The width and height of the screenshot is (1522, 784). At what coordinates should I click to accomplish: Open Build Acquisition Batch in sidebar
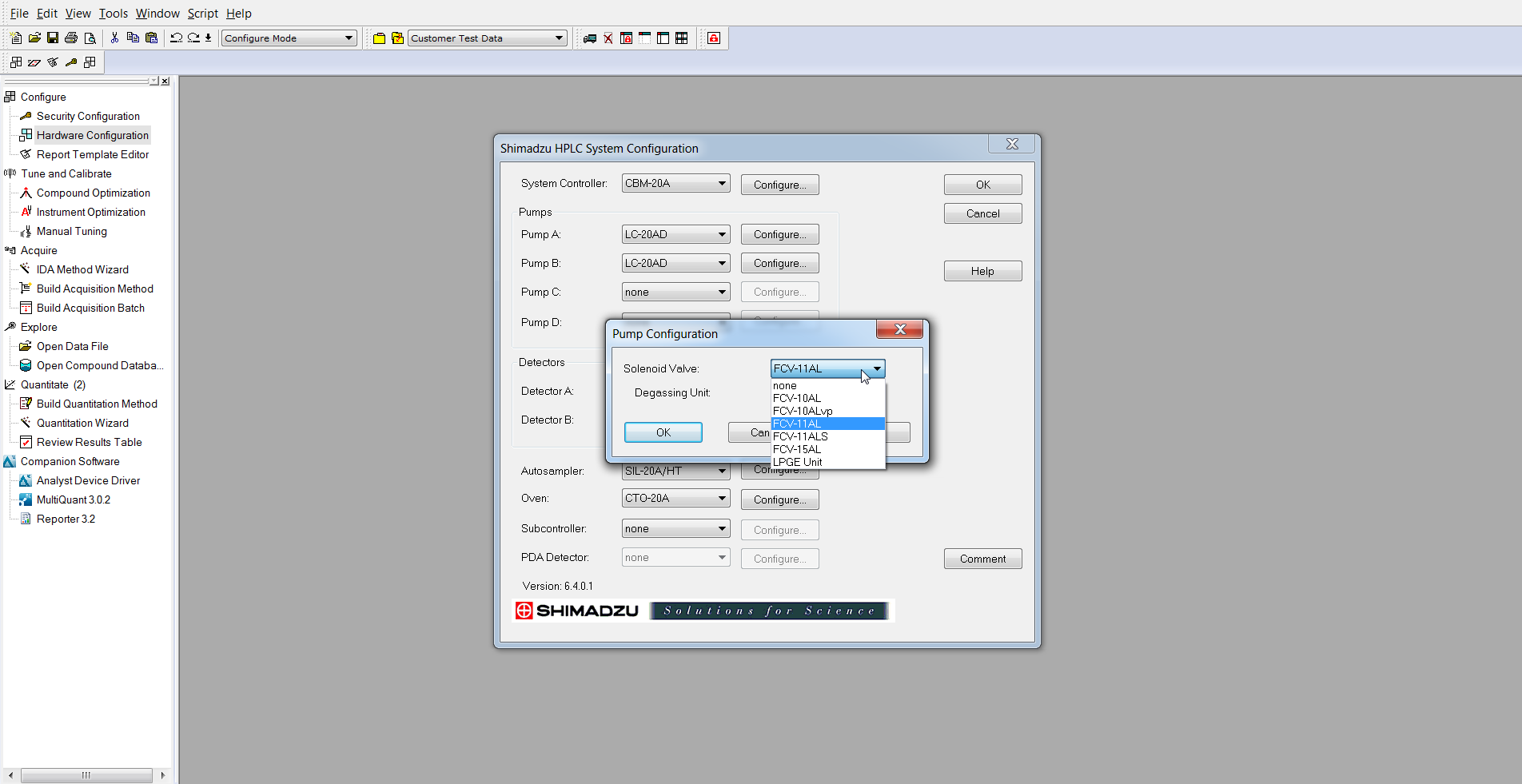(90, 308)
